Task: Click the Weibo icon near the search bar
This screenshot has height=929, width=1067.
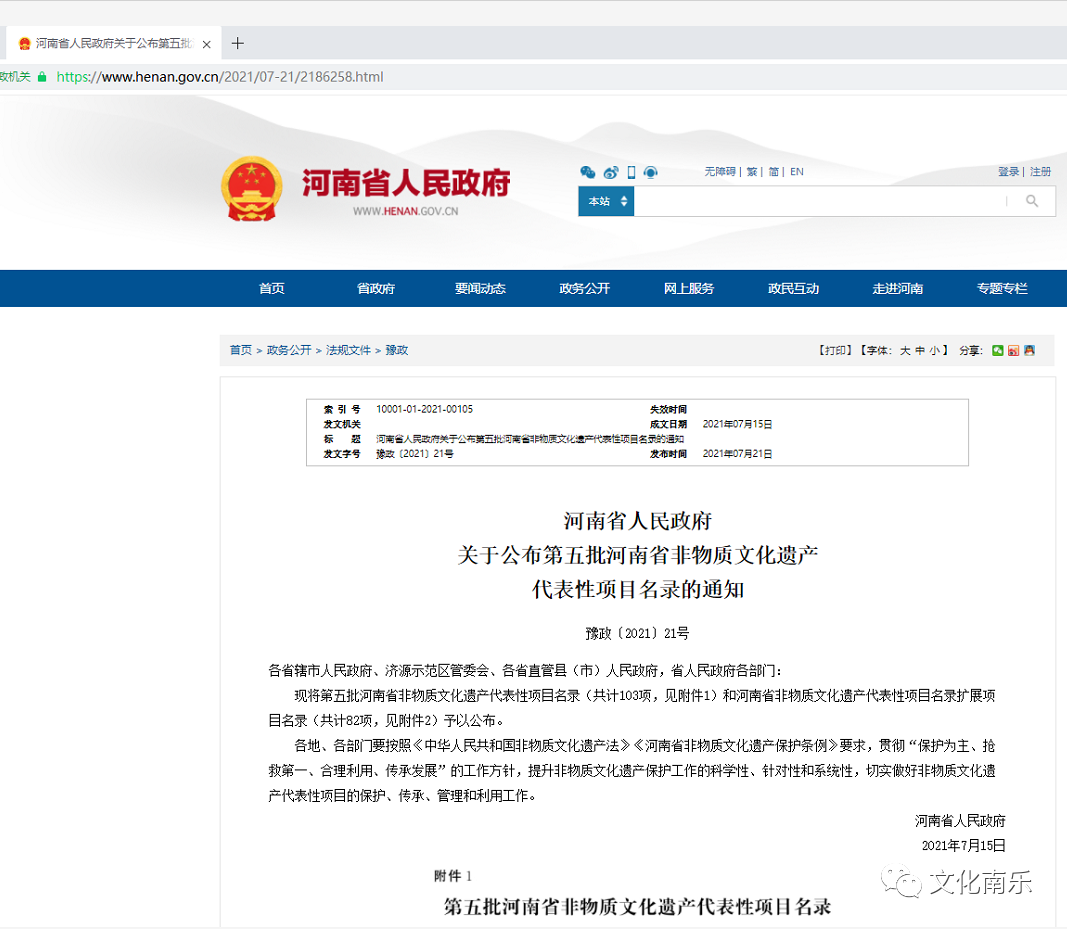Action: pos(609,172)
